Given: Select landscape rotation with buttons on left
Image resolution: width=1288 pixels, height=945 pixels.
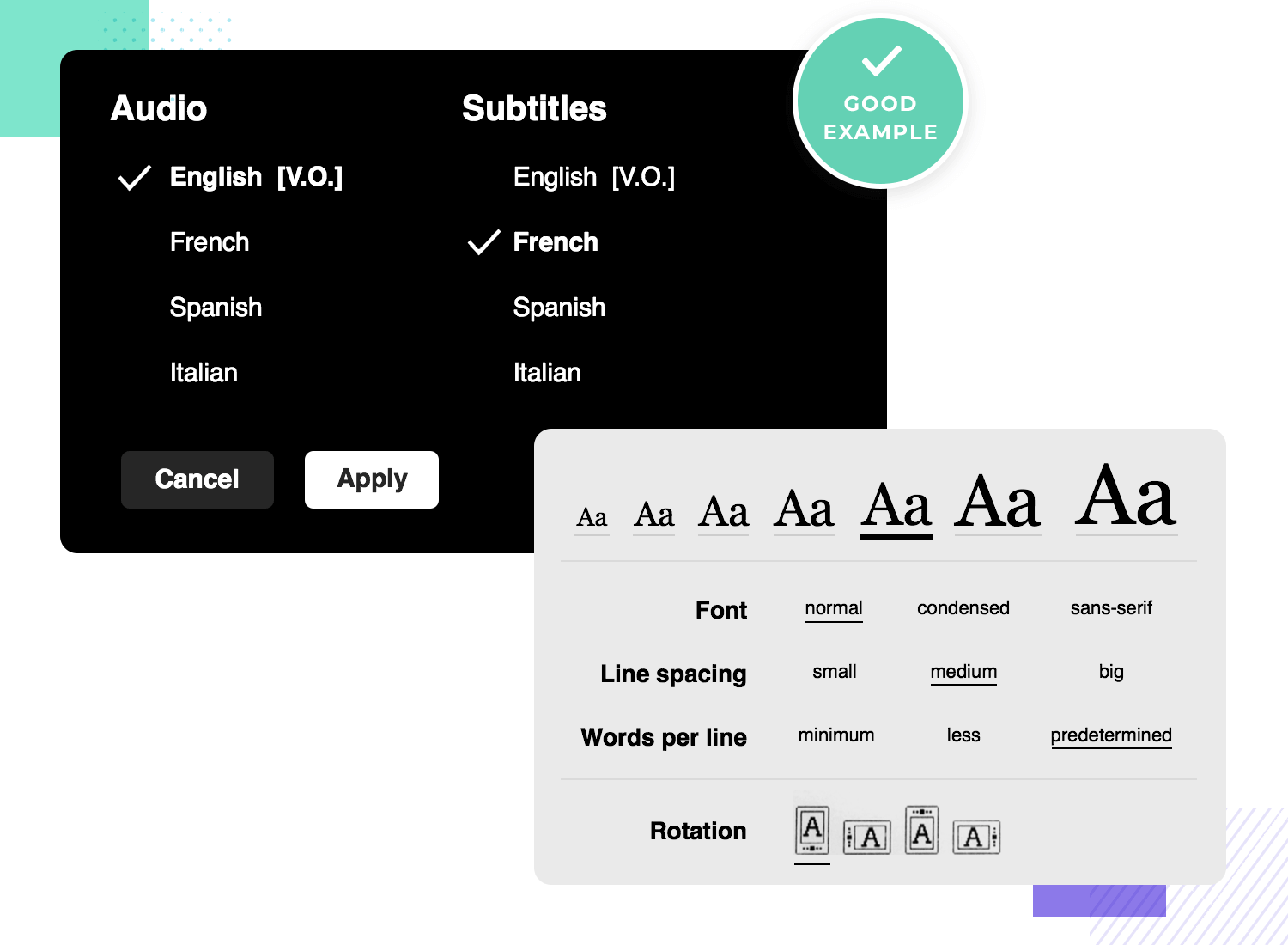Looking at the screenshot, I should (866, 837).
